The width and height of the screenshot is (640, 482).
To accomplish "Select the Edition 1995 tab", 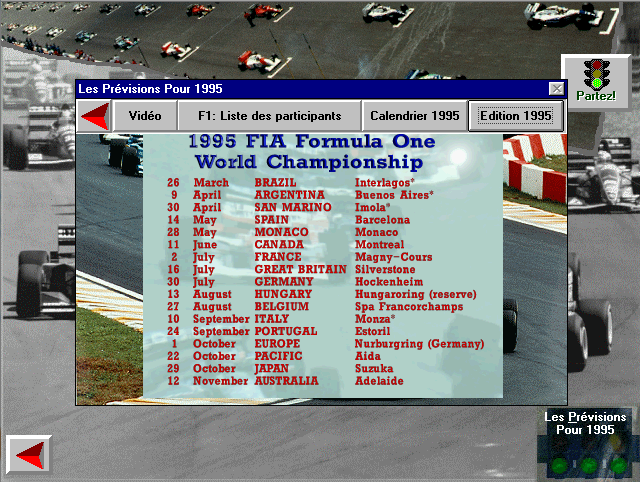I will click(x=516, y=116).
